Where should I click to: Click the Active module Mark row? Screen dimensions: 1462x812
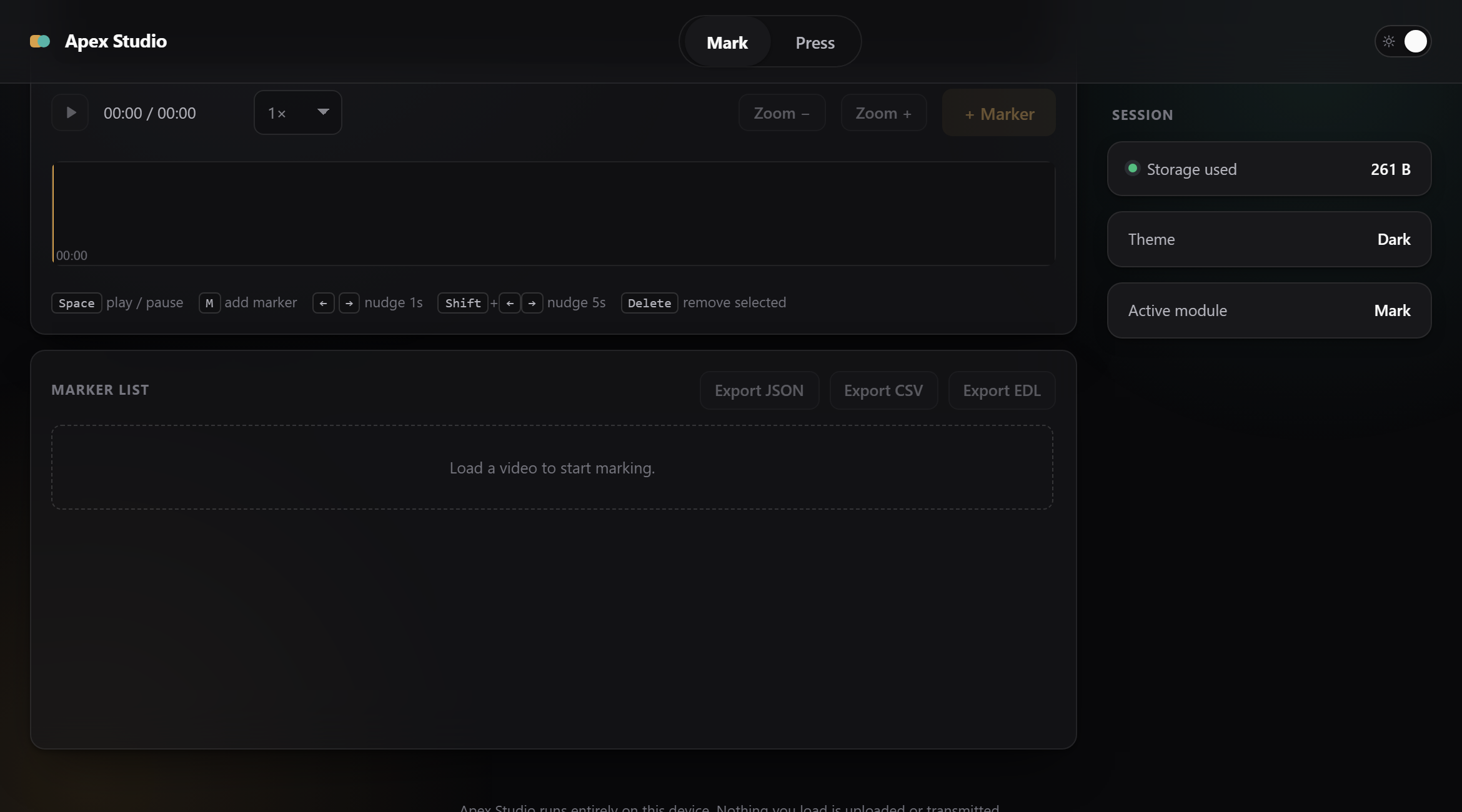click(x=1269, y=310)
